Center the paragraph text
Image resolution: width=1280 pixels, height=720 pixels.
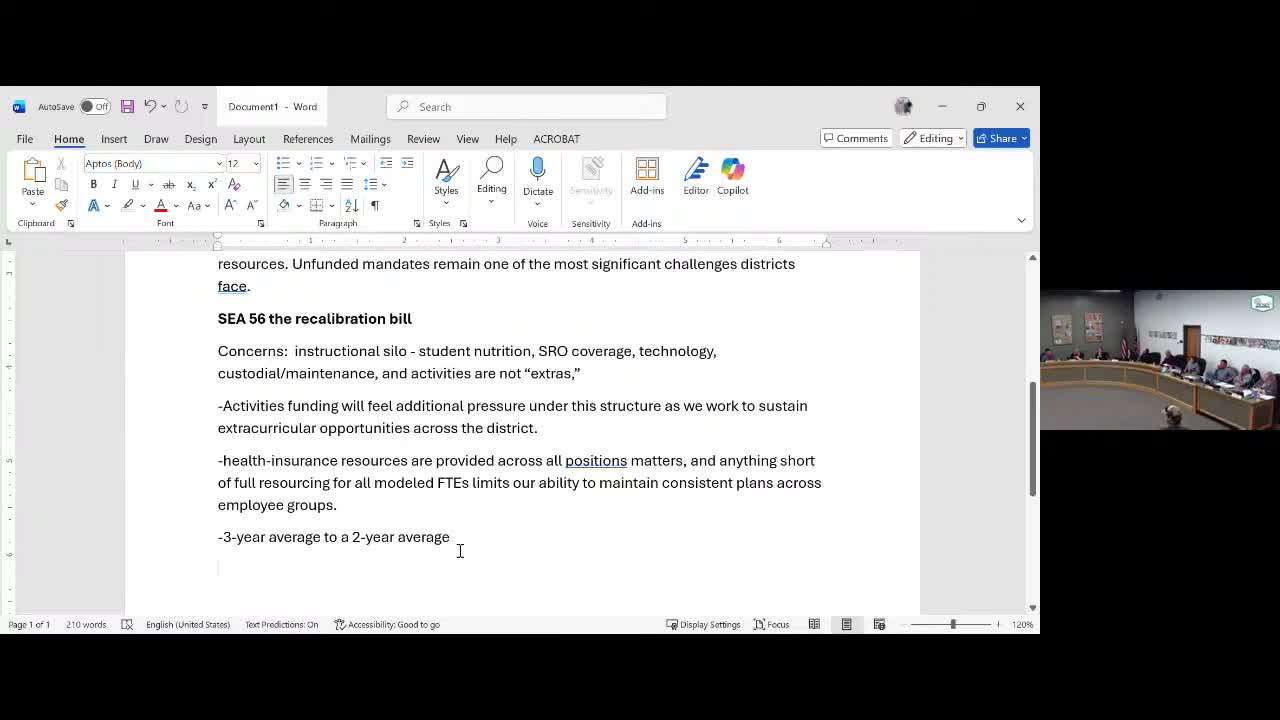305,185
